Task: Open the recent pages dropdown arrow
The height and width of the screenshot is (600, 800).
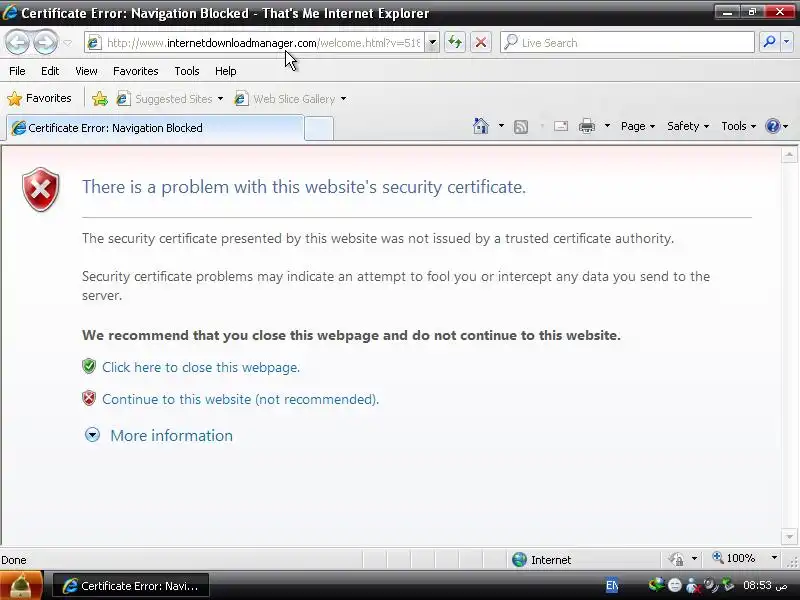Action: pos(67,43)
